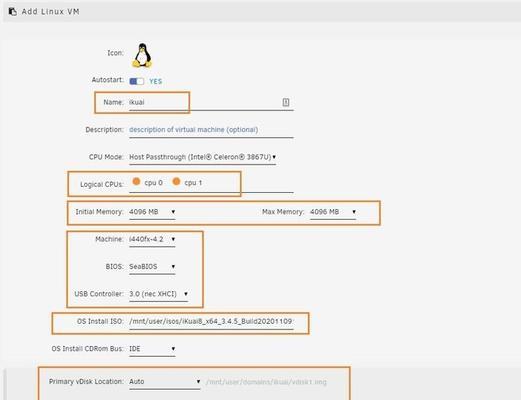Click the OS Install ISO path field
This screenshot has width=521, height=400.
point(211,322)
